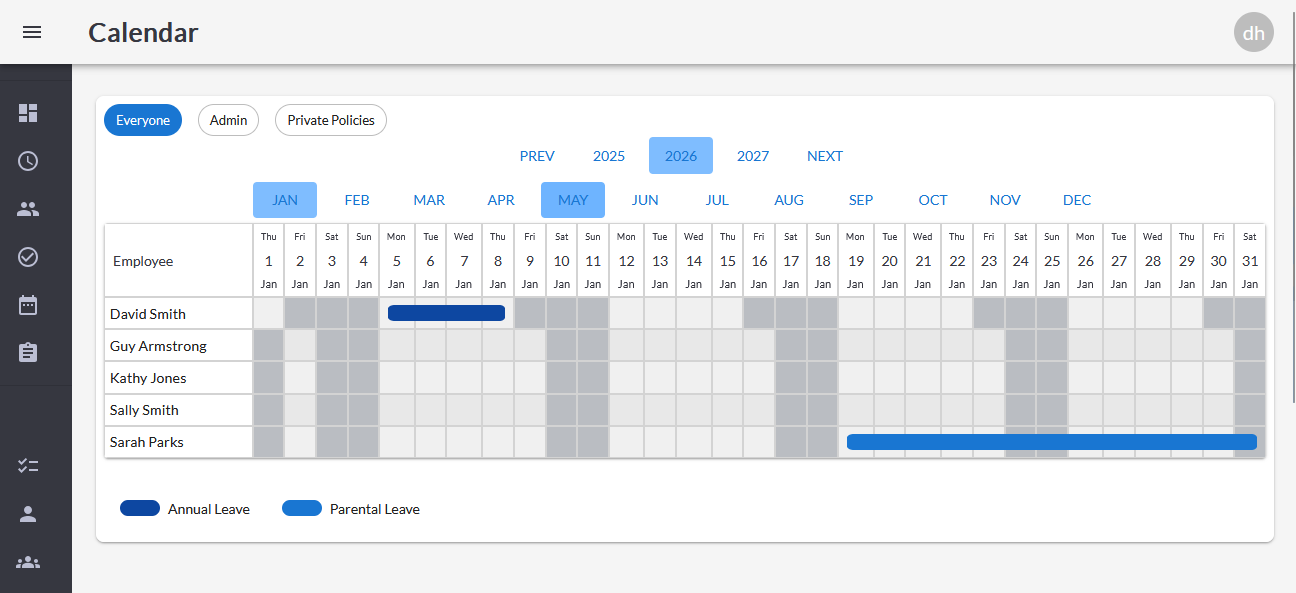The width and height of the screenshot is (1296, 593).
Task: Open the clipboard reports icon
Action: pos(28,352)
